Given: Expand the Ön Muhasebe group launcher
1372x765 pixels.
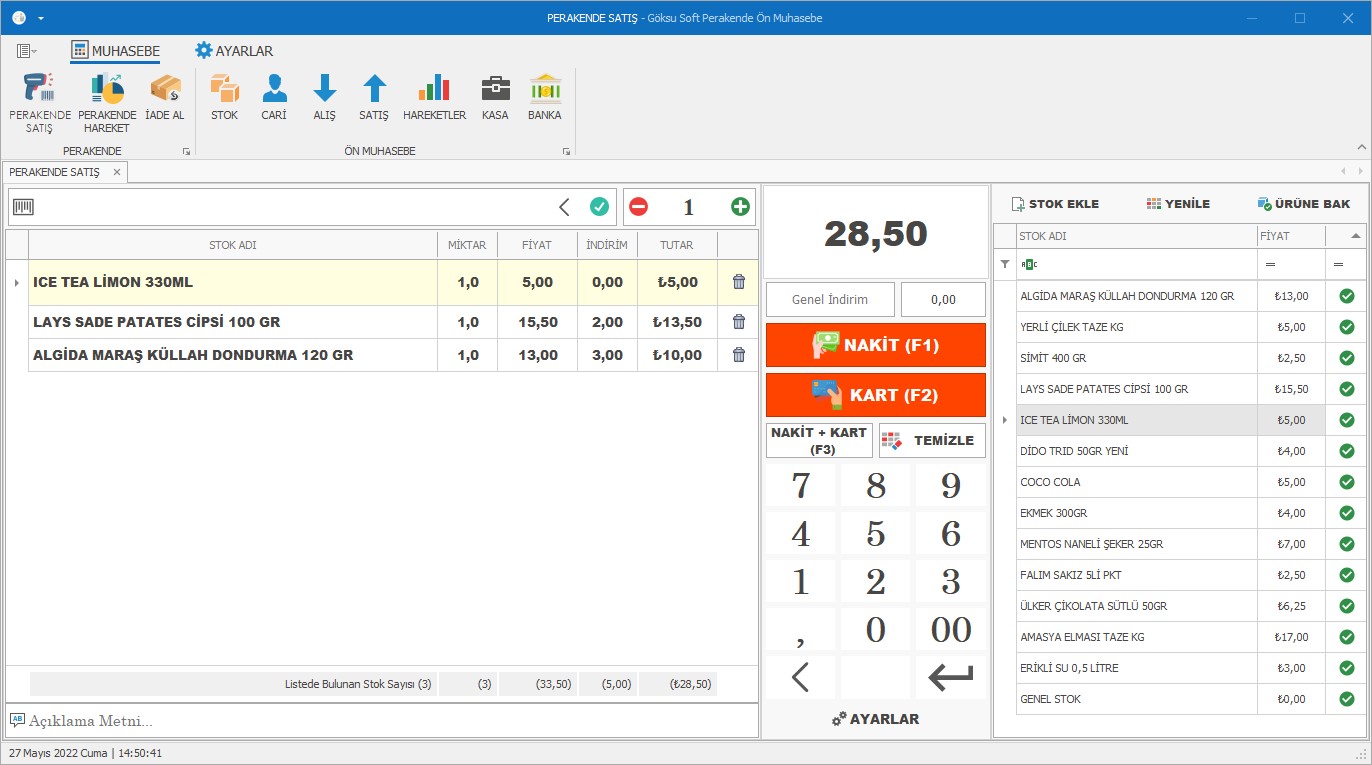Looking at the screenshot, I should [566, 152].
